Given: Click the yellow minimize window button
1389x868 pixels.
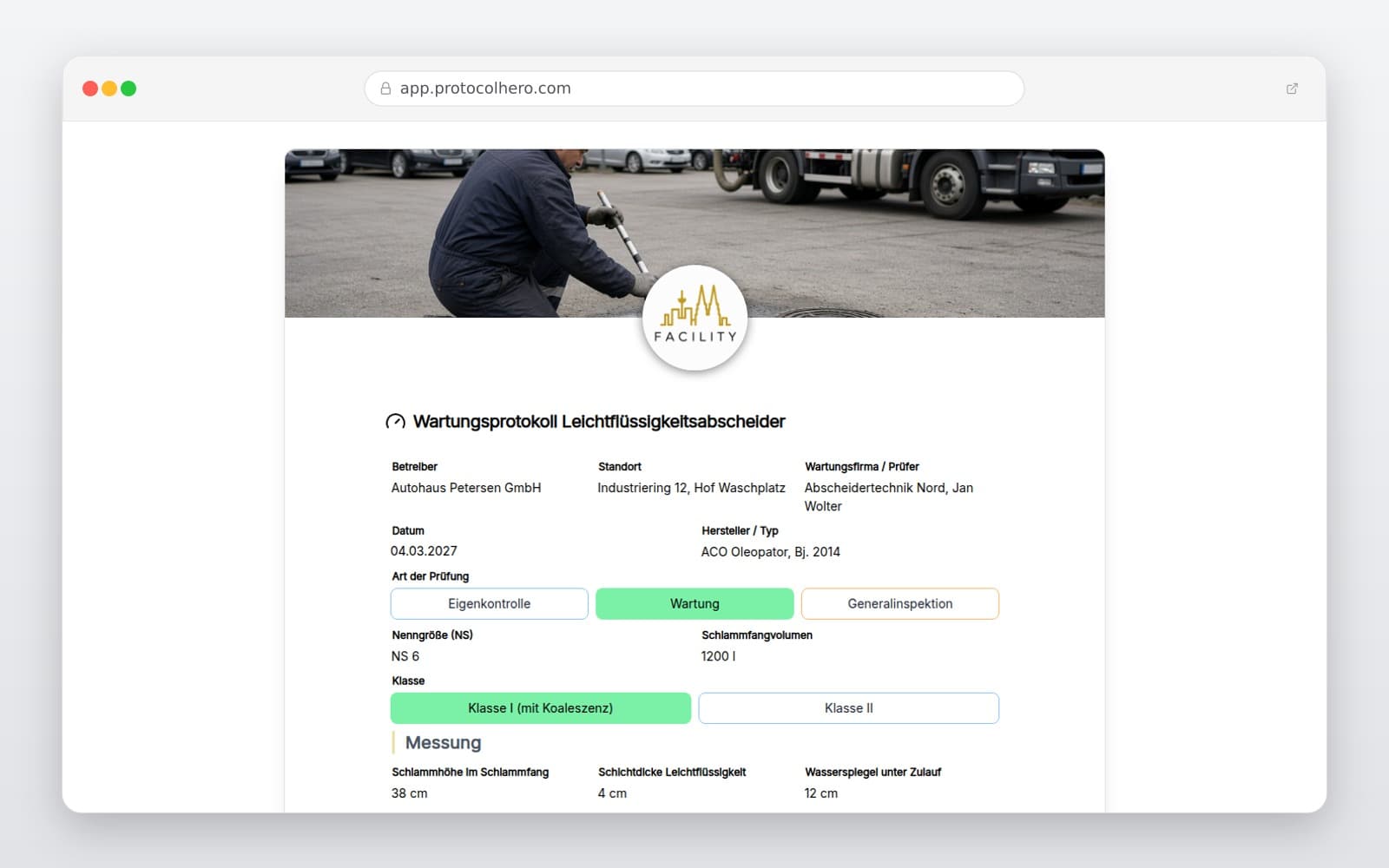Looking at the screenshot, I should (x=109, y=89).
